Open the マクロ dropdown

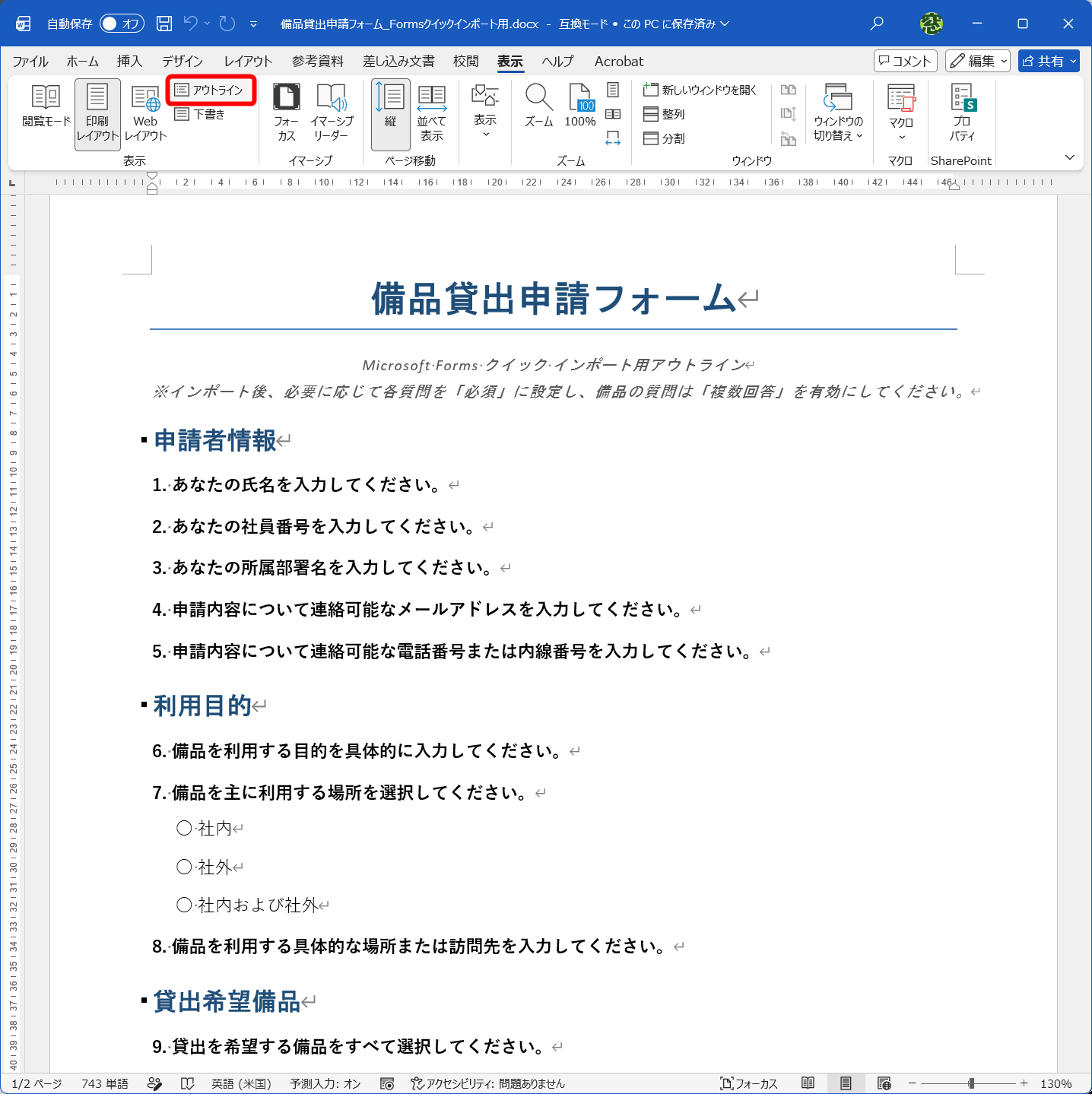point(901,113)
